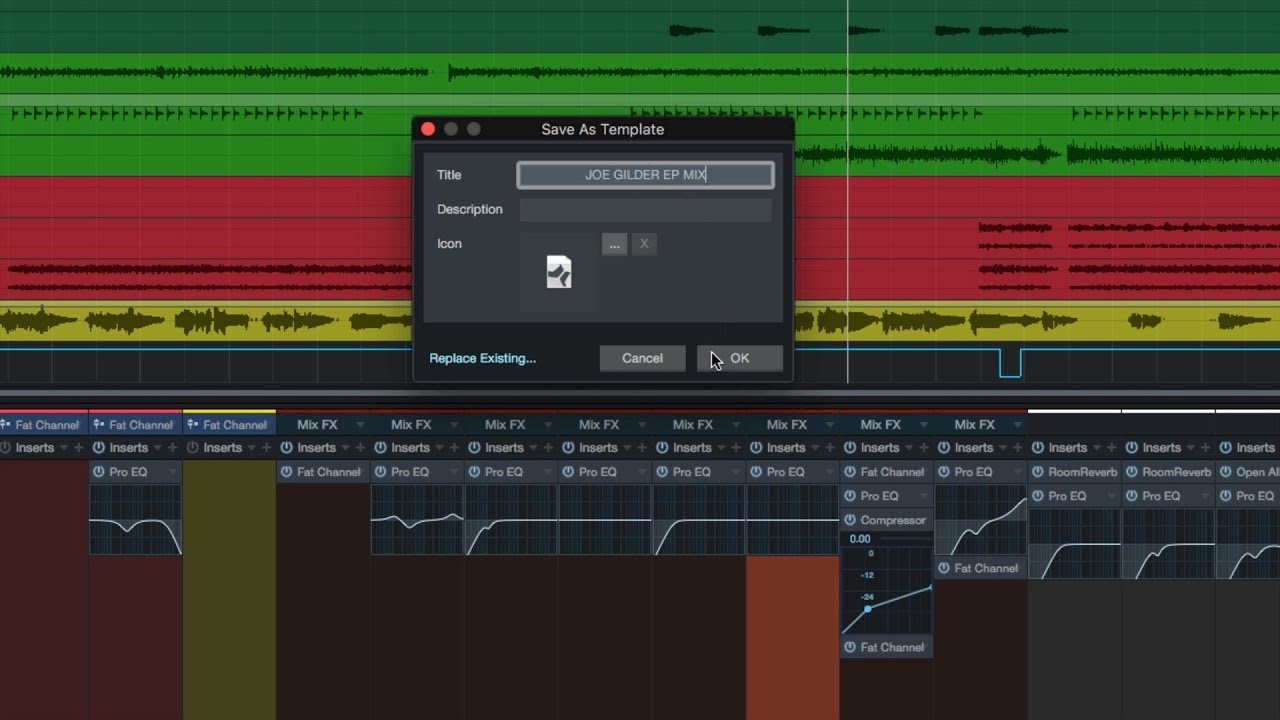The image size is (1280, 720).
Task: Click into the empty Description field
Action: 645,209
